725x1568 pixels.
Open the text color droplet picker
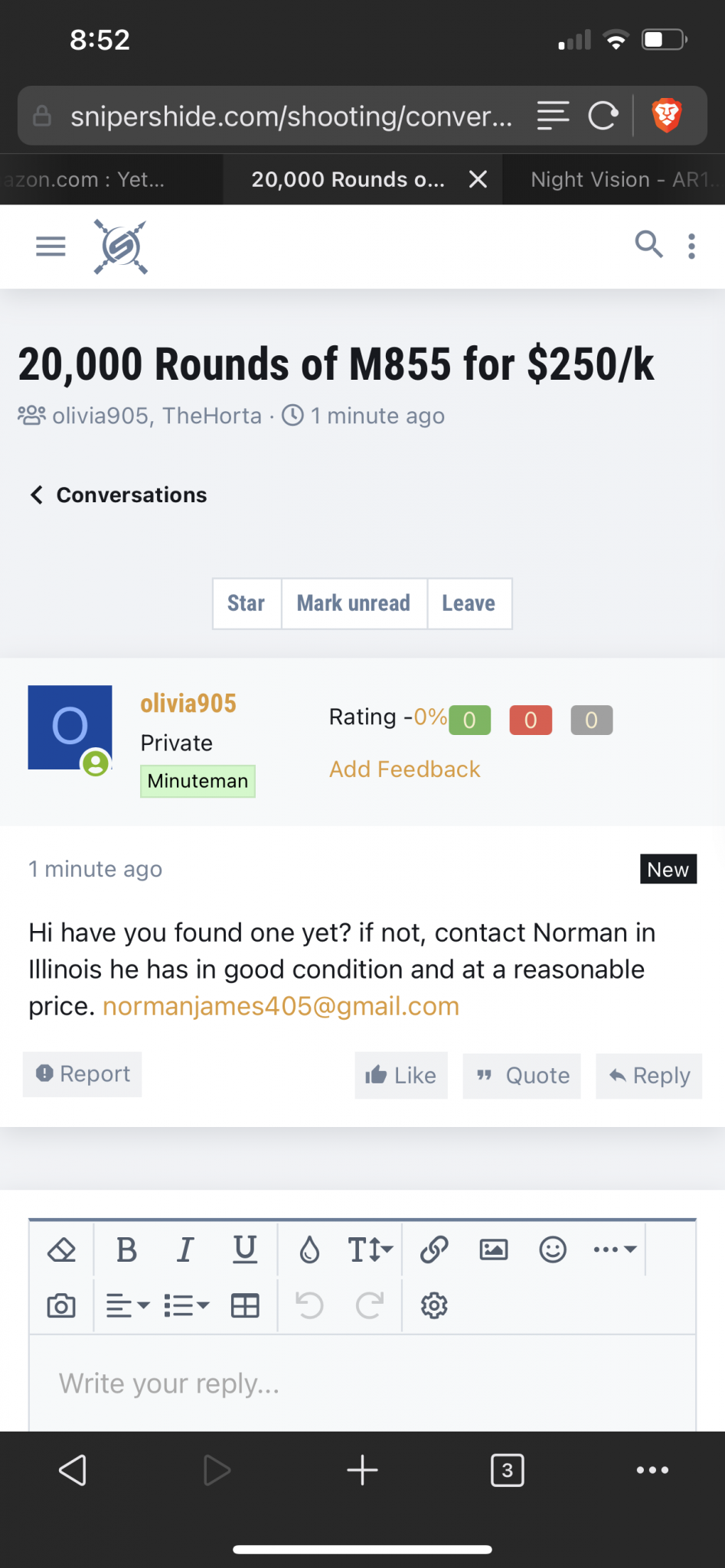(x=309, y=1249)
